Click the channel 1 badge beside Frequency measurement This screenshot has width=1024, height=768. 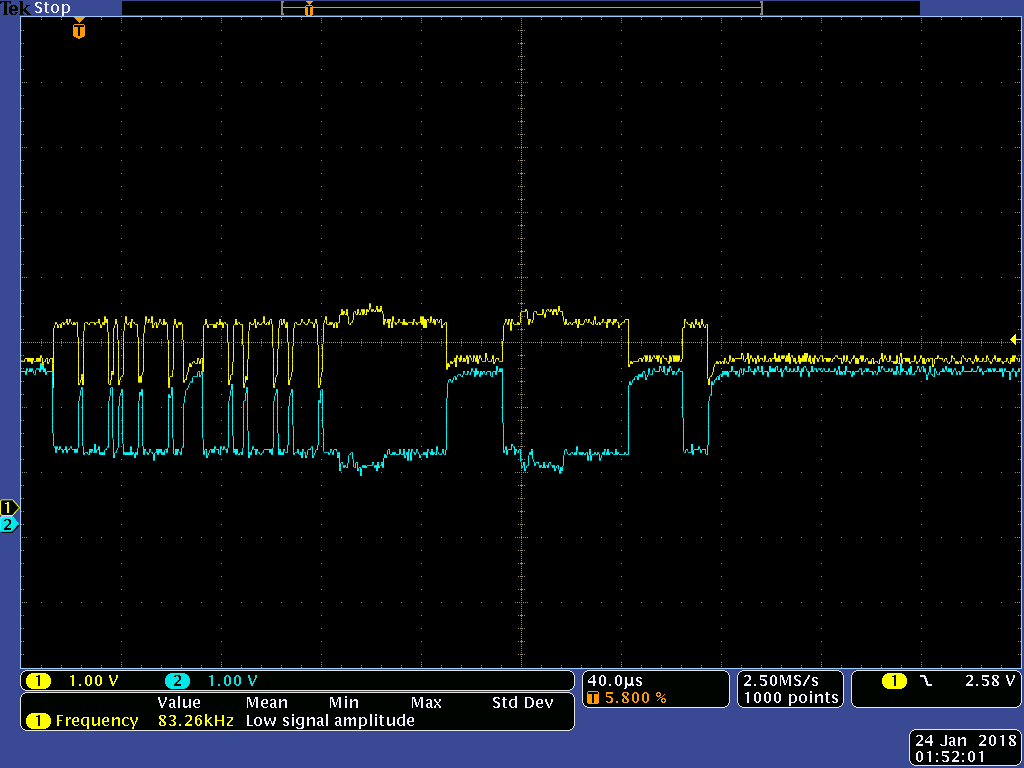click(x=38, y=721)
